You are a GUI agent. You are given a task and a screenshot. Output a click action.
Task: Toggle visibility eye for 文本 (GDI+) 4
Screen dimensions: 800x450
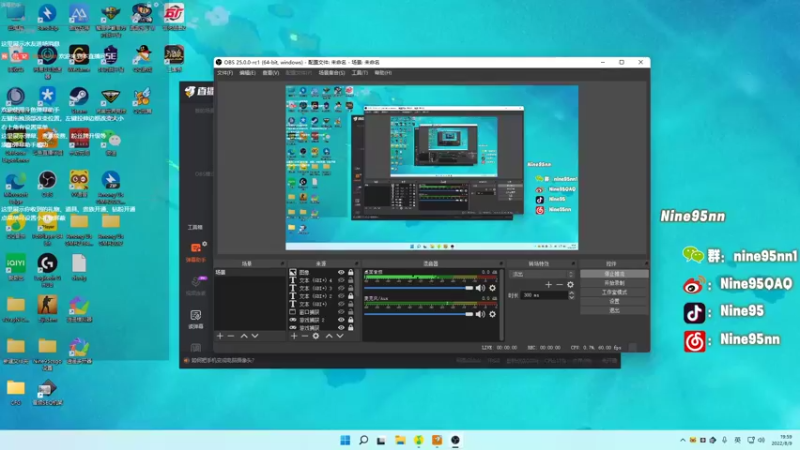(341, 280)
